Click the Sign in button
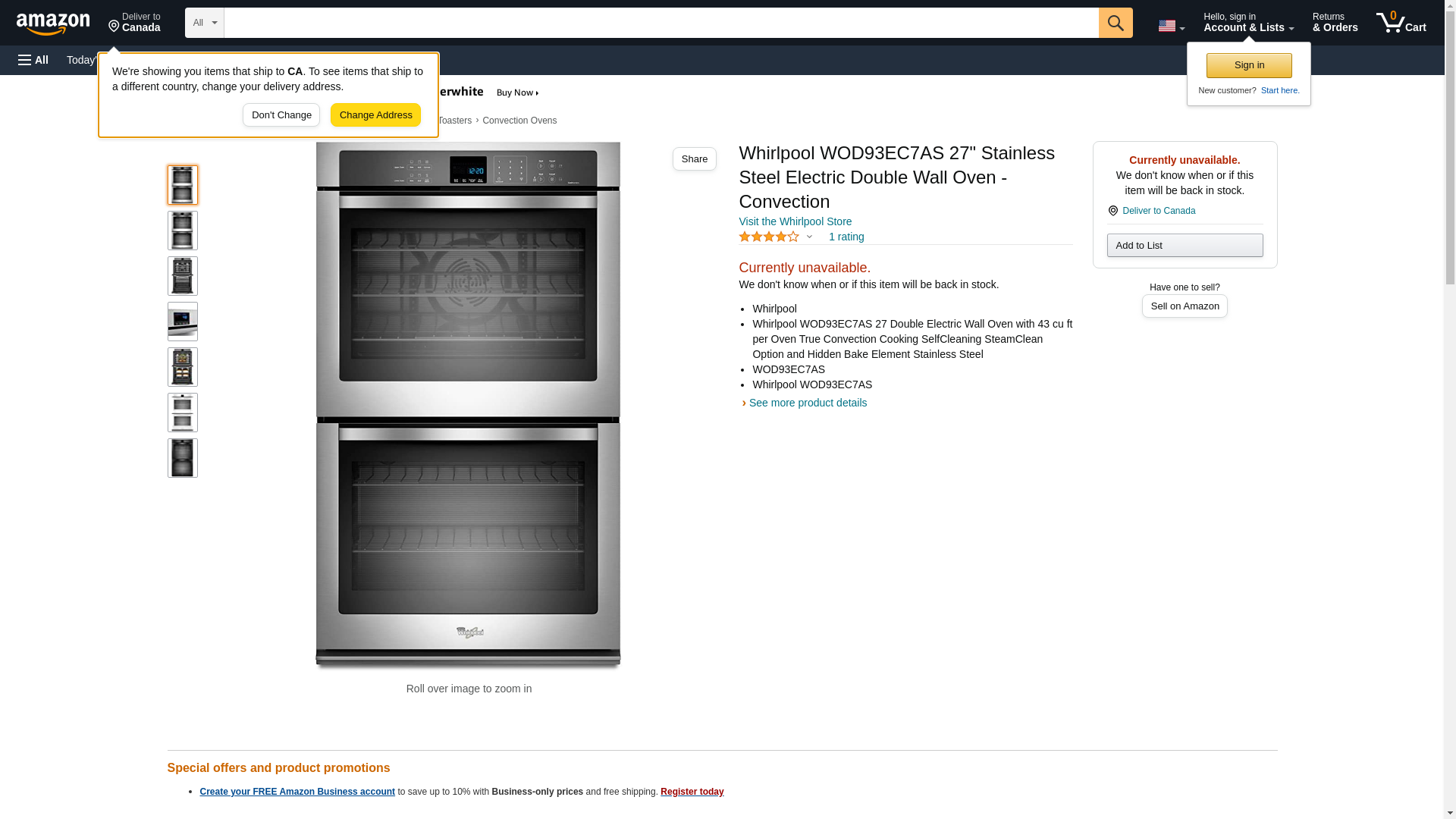This screenshot has width=1456, height=819. [x=1249, y=65]
